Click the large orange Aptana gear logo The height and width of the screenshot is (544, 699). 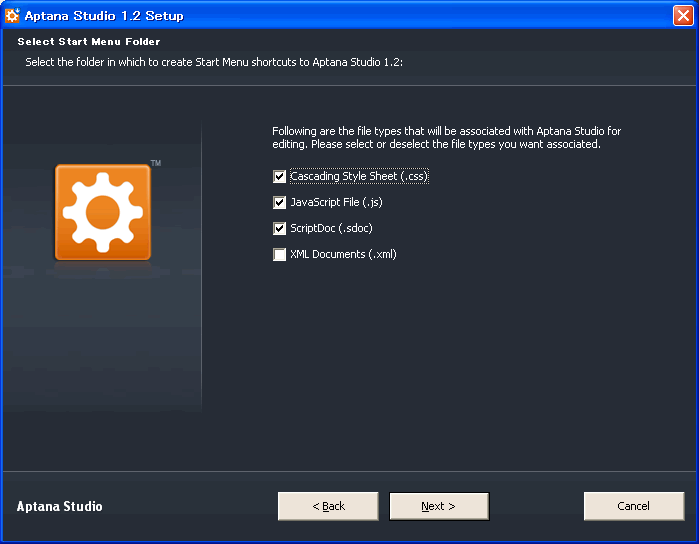coord(103,212)
